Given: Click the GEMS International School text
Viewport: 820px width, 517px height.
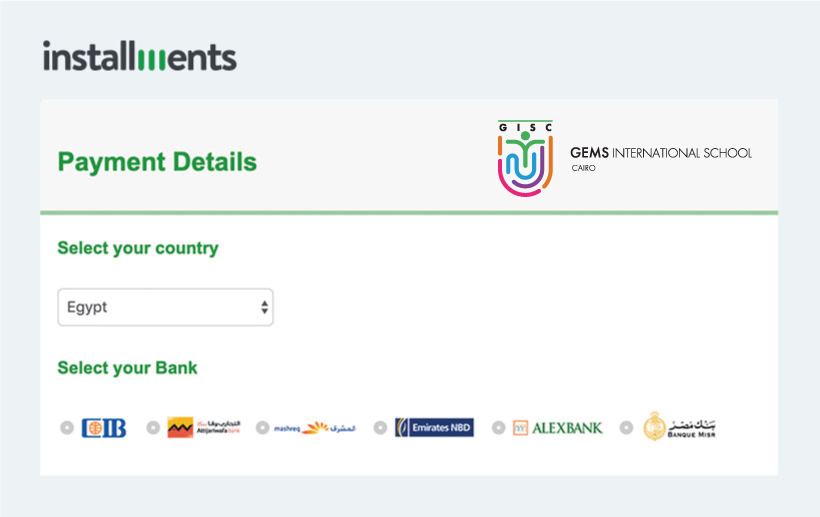Looking at the screenshot, I should (x=660, y=153).
